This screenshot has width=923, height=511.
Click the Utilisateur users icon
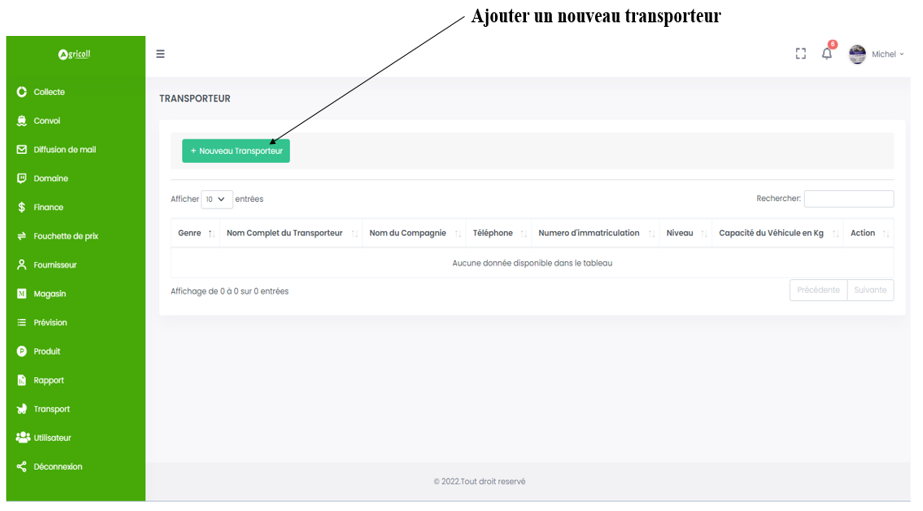tap(23, 438)
